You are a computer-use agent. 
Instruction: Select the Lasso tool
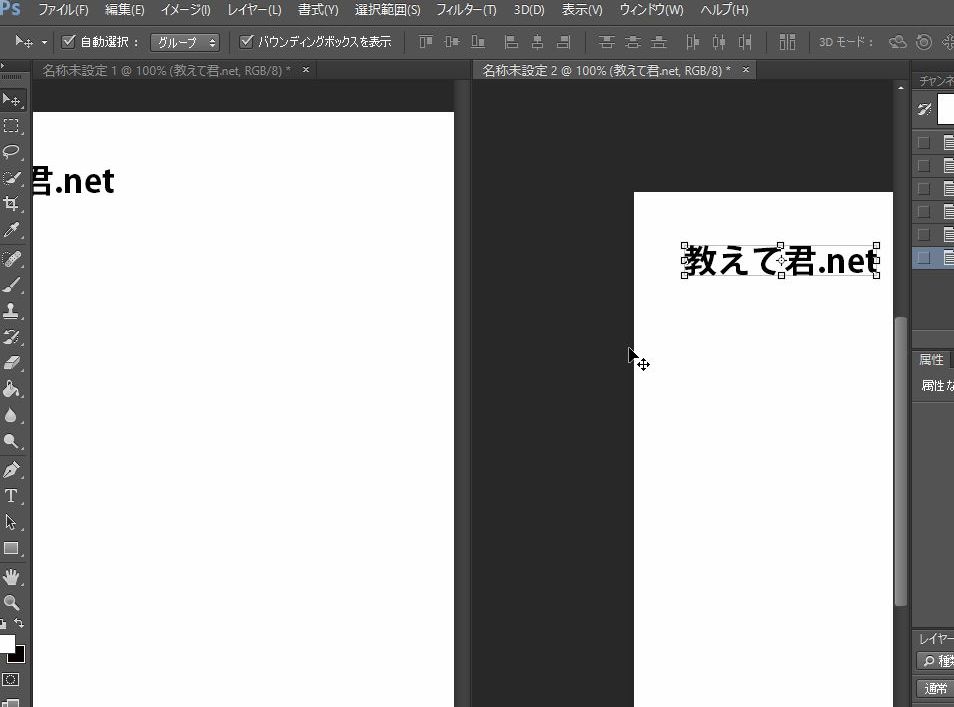tap(11, 152)
